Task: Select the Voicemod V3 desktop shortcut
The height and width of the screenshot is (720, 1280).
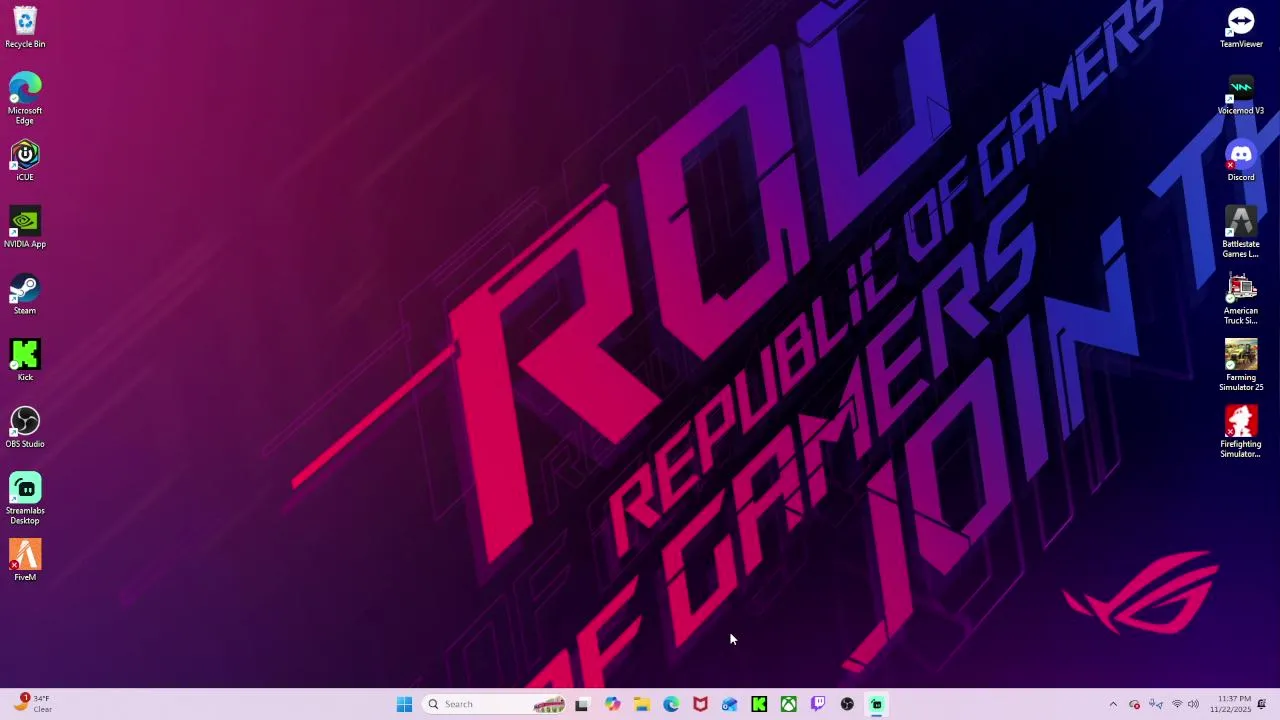Action: 1241,94
